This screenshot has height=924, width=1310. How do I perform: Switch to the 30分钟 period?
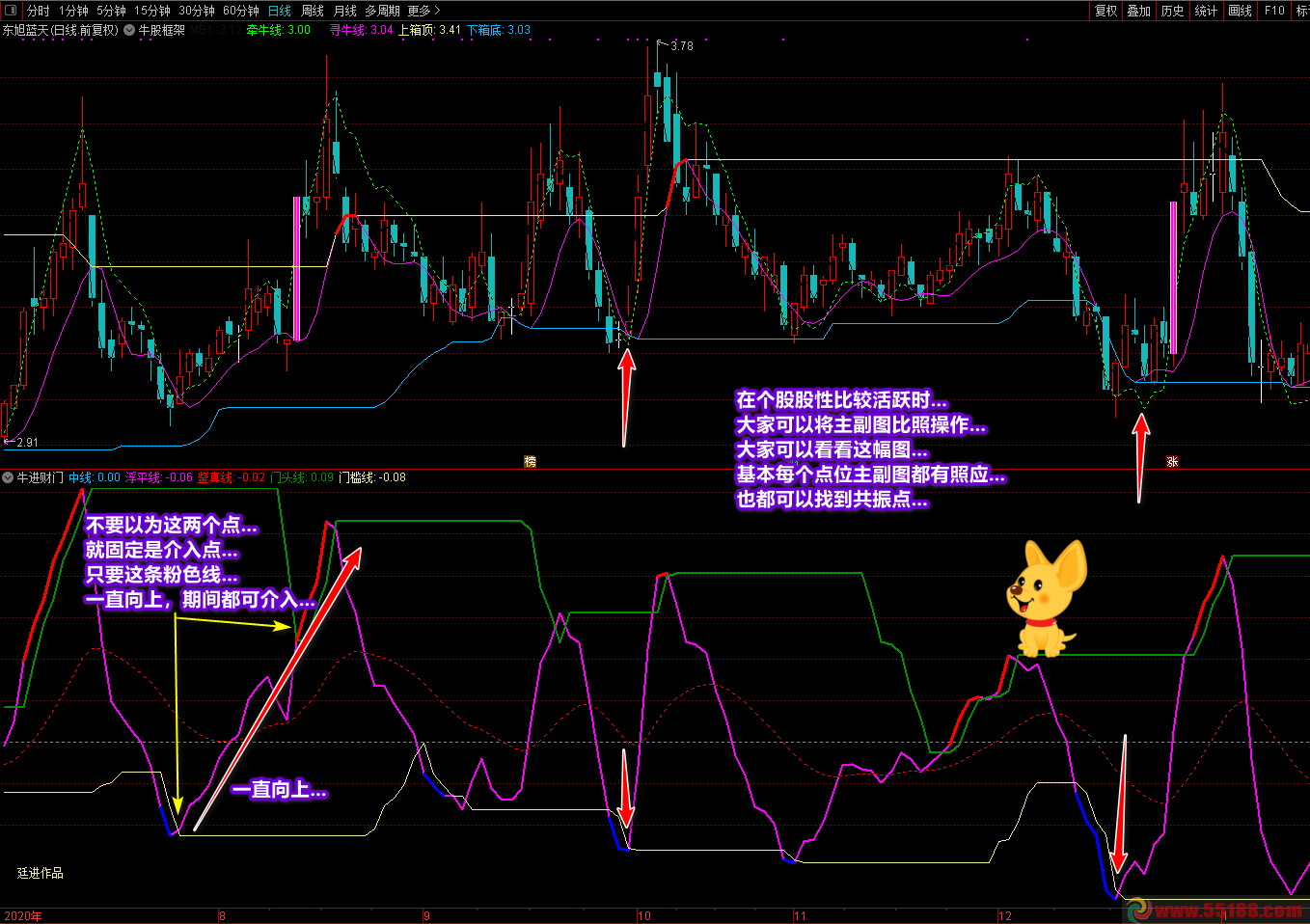197,11
